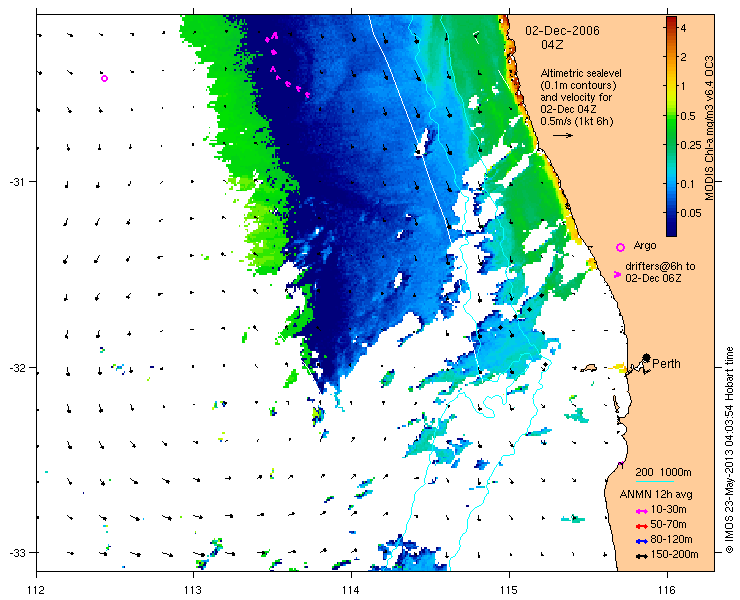
Task: Click the date label 02-Dec-2006
Action: coord(563,31)
